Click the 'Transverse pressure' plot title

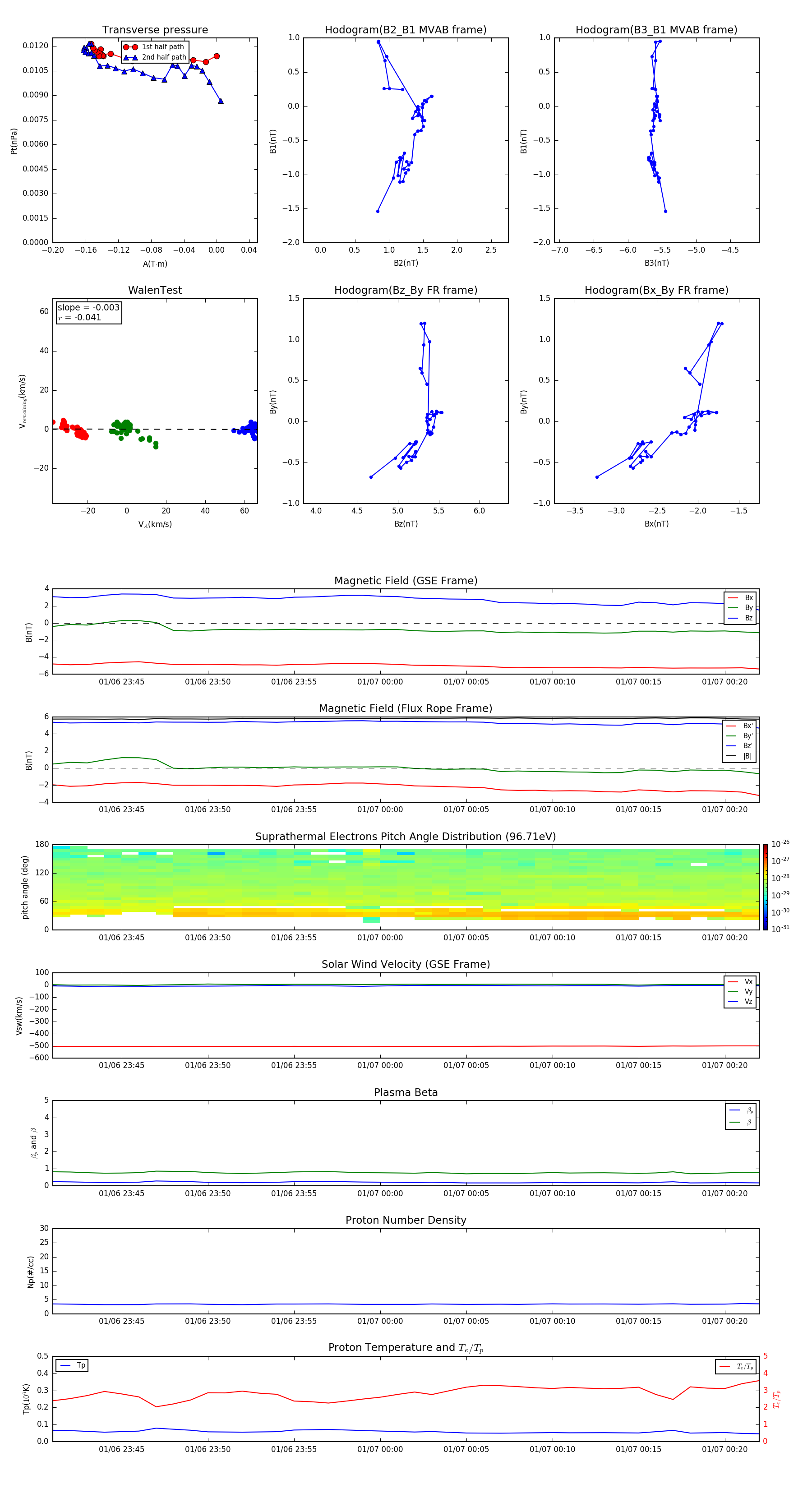tap(155, 30)
